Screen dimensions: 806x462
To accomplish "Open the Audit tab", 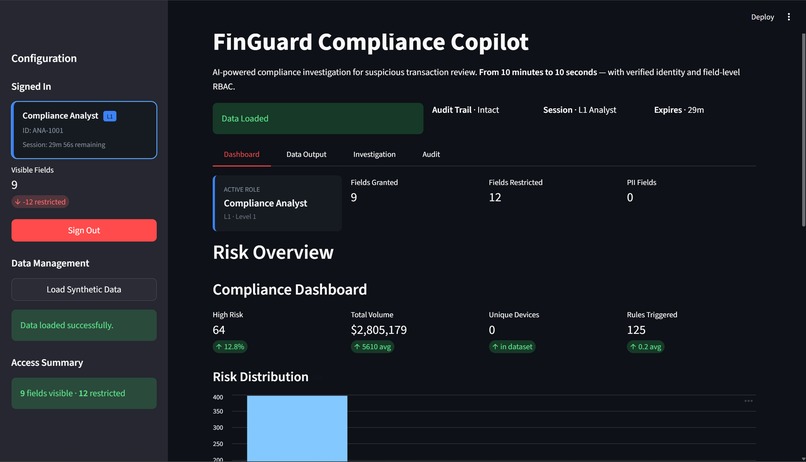I will coord(431,154).
